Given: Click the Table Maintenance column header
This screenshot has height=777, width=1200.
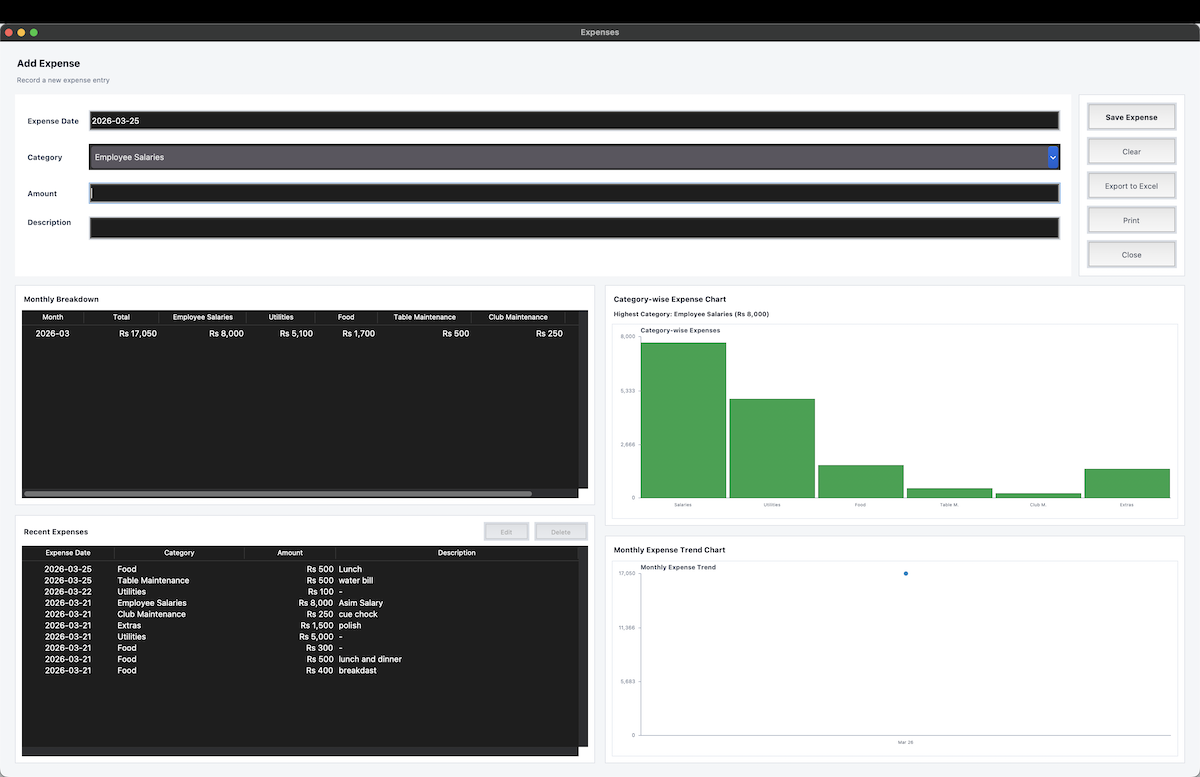Looking at the screenshot, I should [425, 317].
